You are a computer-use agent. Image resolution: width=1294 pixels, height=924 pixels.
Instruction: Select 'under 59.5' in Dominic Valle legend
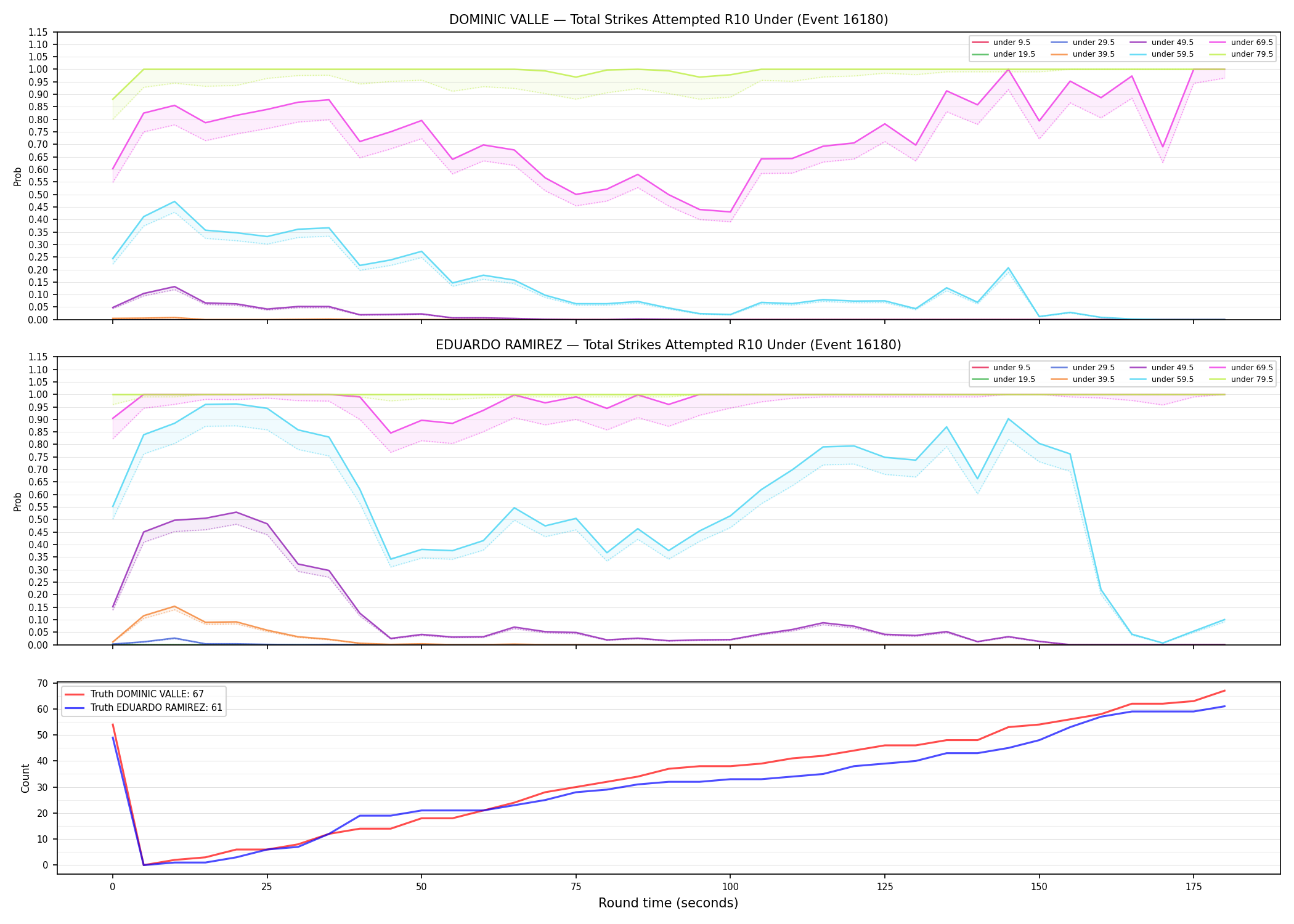pos(1173,54)
